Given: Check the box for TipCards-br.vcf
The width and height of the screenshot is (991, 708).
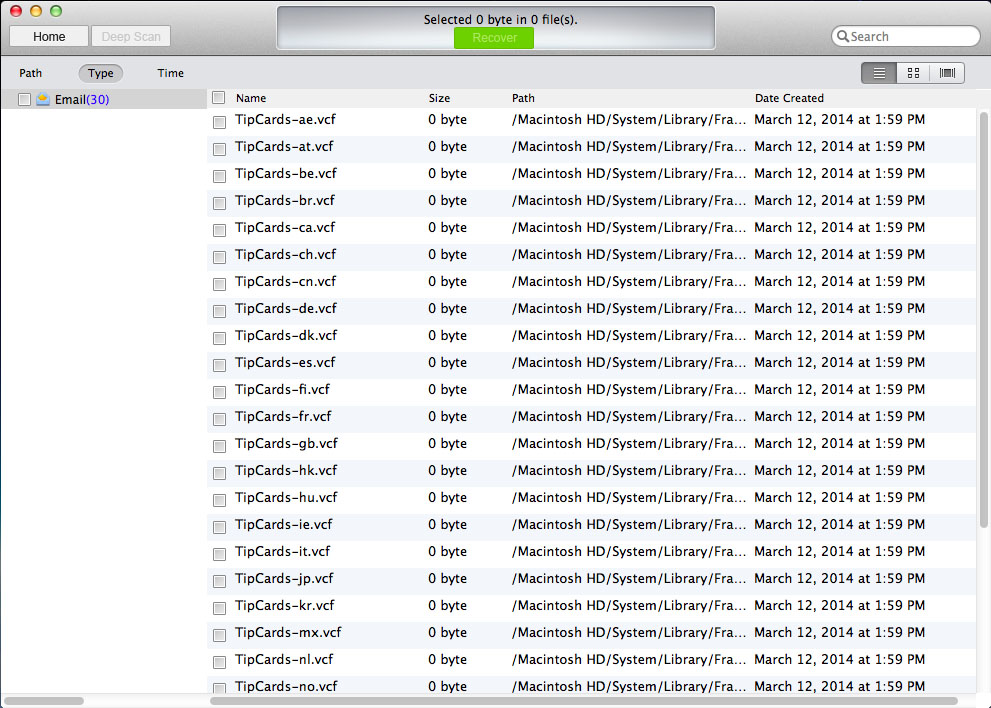Looking at the screenshot, I should (x=219, y=203).
